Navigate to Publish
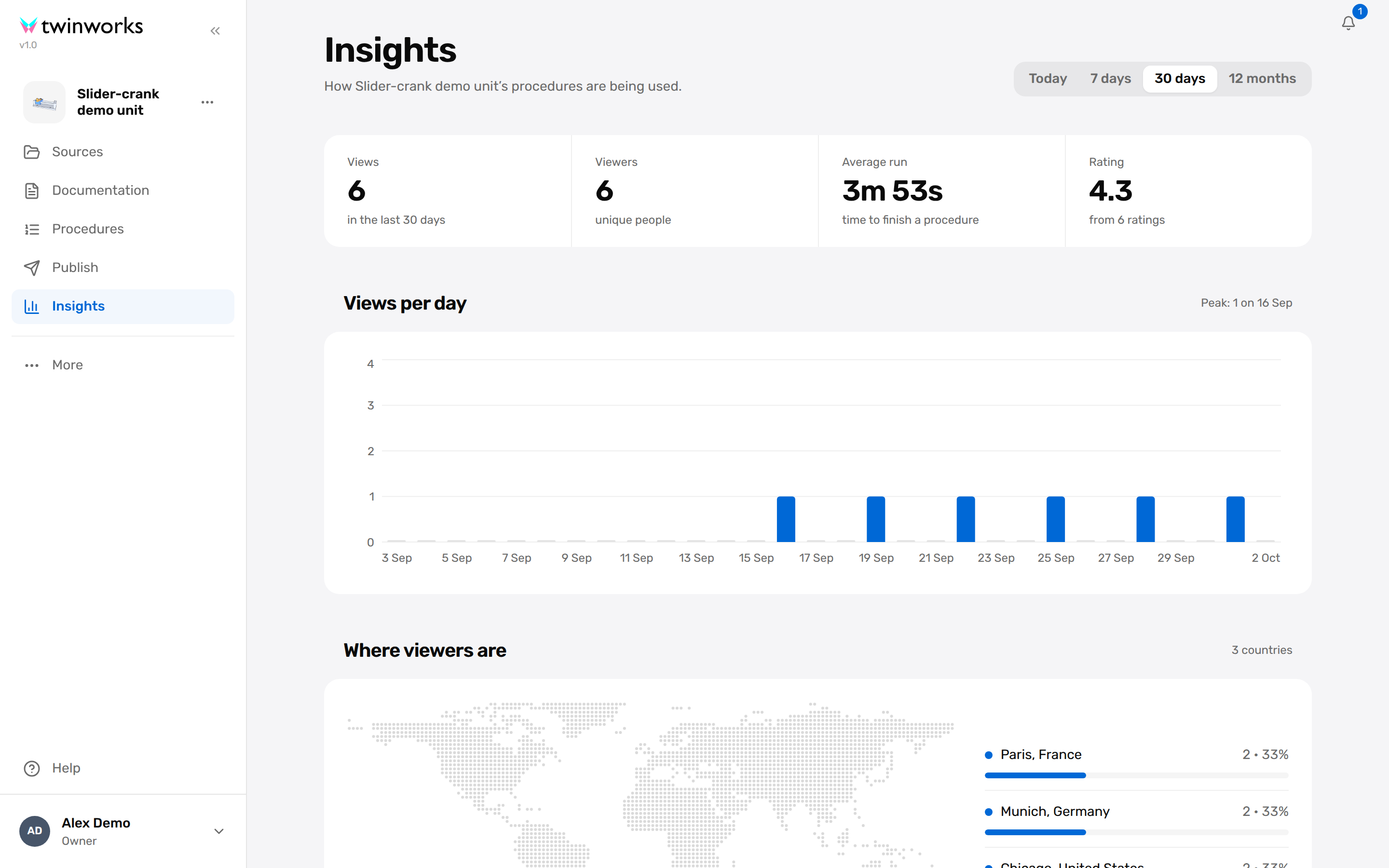The height and width of the screenshot is (868, 1389). 123,268
